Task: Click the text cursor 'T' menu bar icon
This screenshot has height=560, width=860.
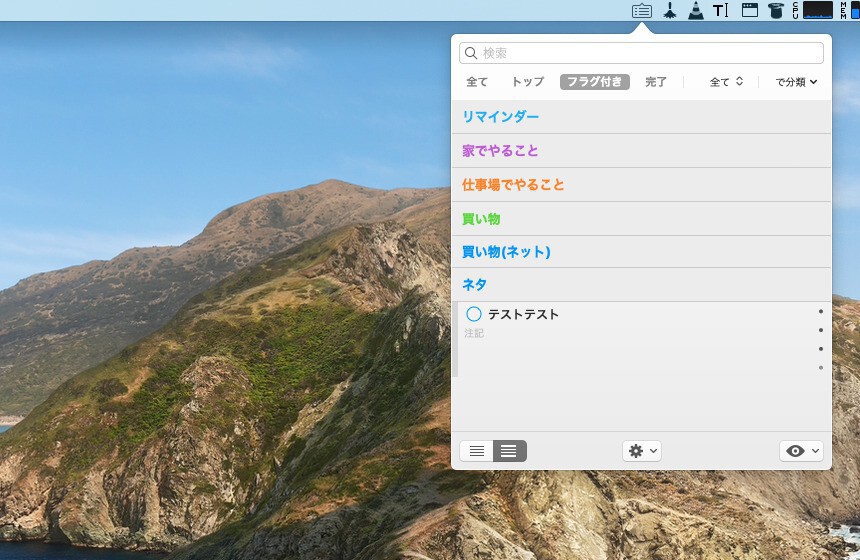Action: coord(721,11)
